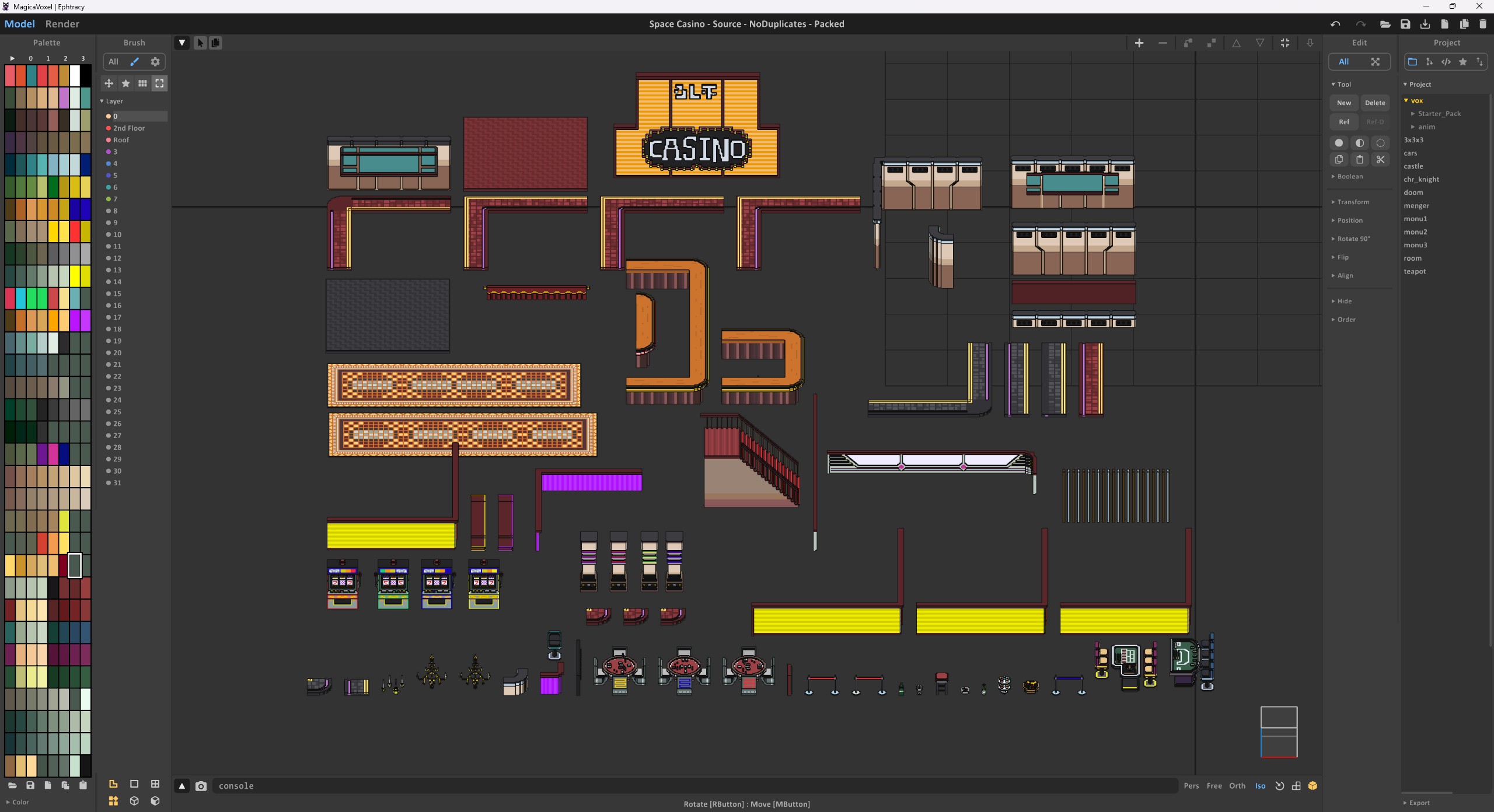Select the cut scissors icon
The height and width of the screenshot is (812, 1494).
1380,159
